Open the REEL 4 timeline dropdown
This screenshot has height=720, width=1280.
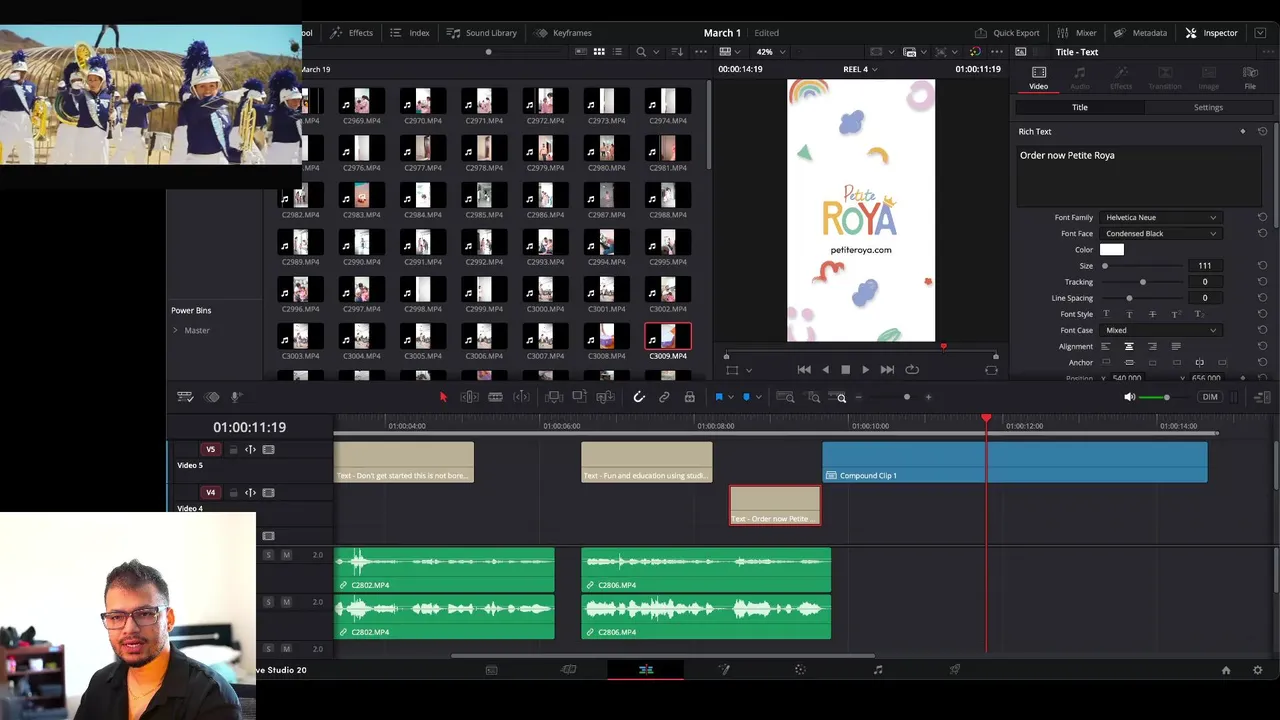[x=860, y=69]
